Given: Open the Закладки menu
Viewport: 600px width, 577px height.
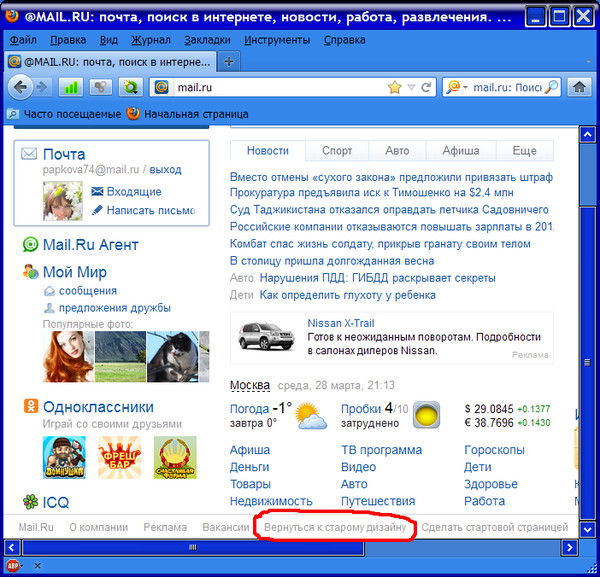Looking at the screenshot, I should pyautogui.click(x=207, y=40).
